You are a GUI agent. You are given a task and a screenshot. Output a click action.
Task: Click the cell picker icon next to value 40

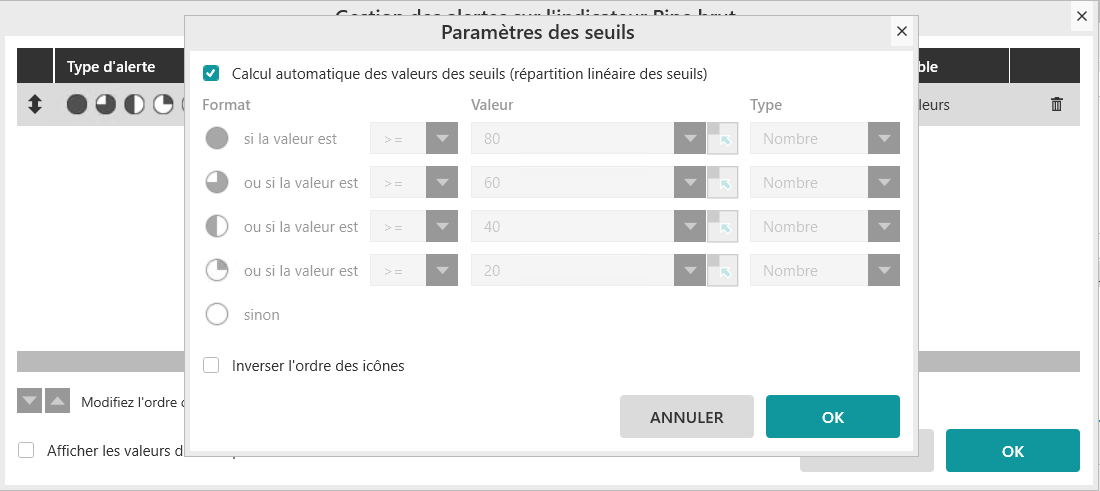pos(723,227)
